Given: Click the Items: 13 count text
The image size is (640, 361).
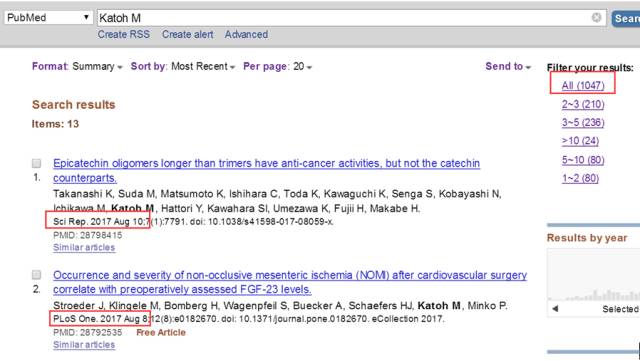Looking at the screenshot, I should coord(55,124).
